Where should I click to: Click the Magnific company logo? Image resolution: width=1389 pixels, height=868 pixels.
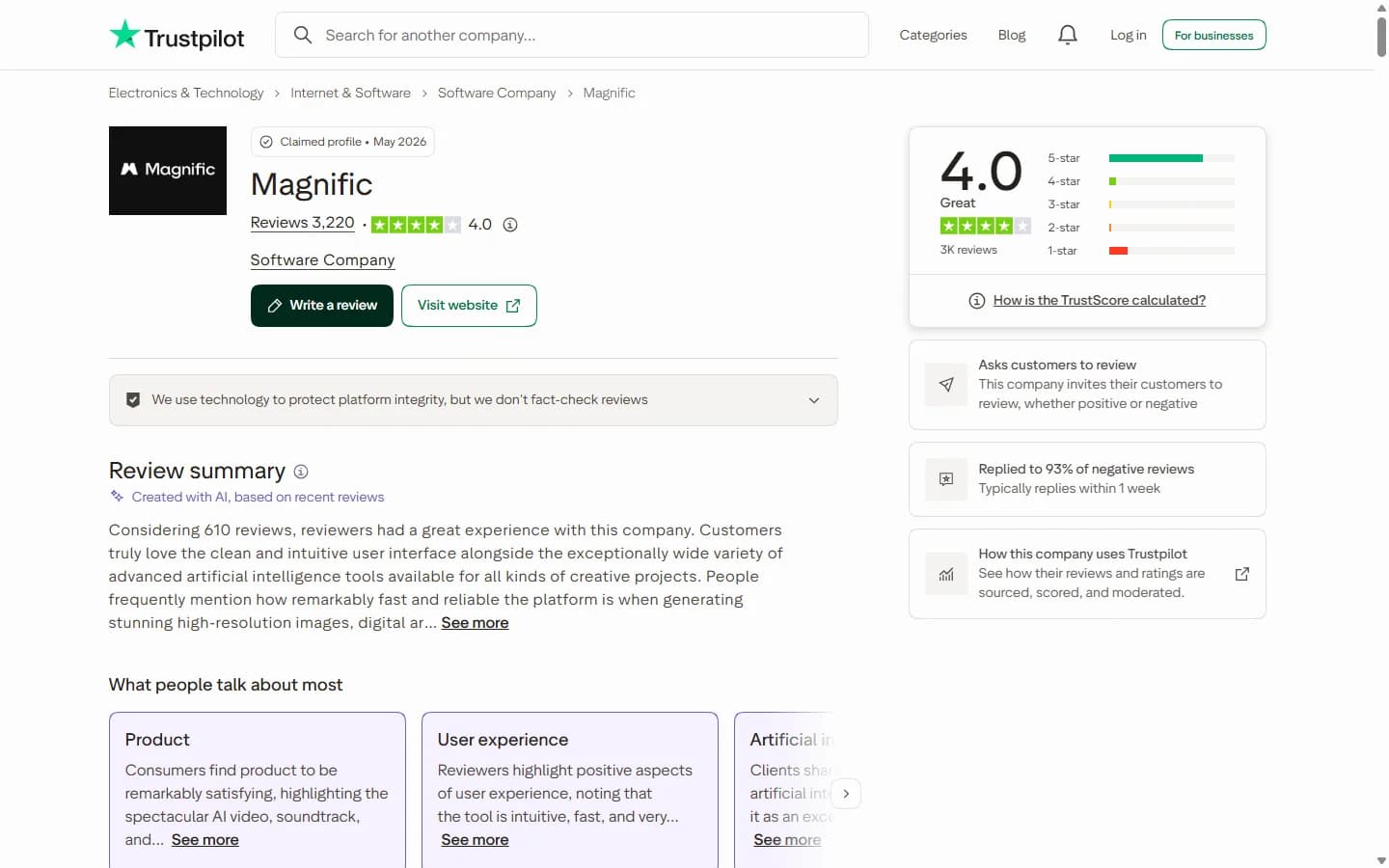168,171
